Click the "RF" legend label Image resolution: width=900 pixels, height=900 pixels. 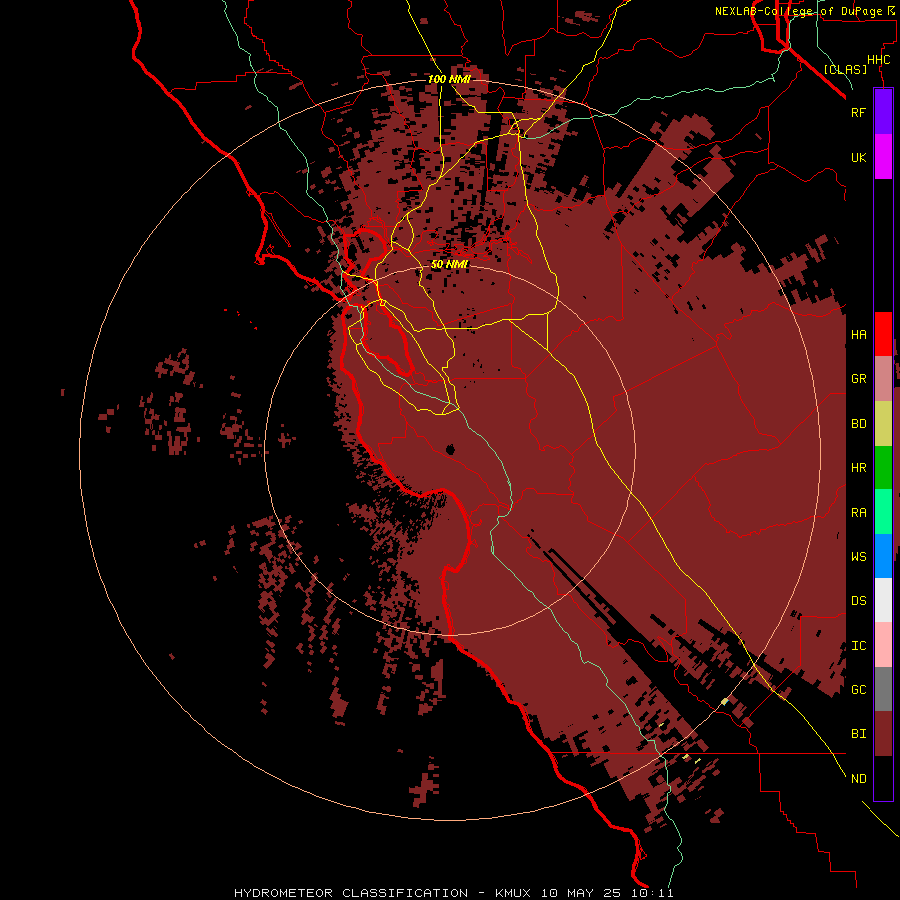pyautogui.click(x=858, y=112)
